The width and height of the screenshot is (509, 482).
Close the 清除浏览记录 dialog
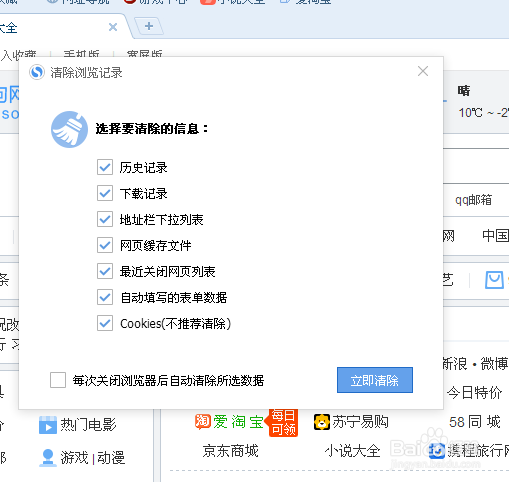tap(423, 71)
